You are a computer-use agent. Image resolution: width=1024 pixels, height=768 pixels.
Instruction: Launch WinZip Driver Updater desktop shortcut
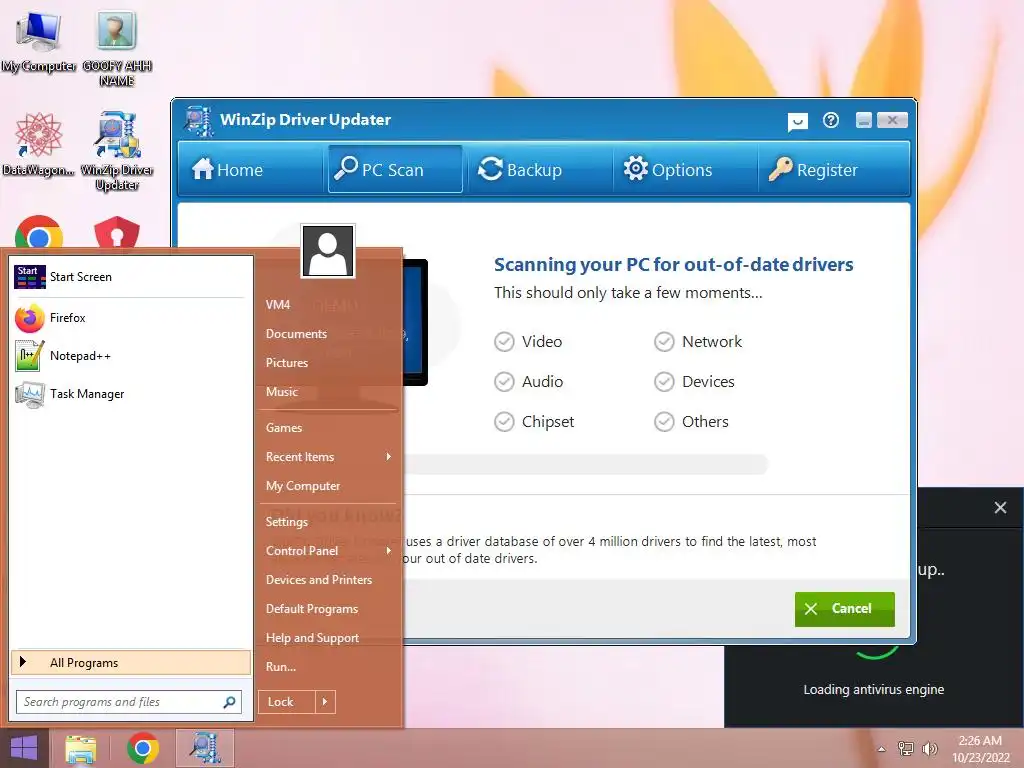117,151
